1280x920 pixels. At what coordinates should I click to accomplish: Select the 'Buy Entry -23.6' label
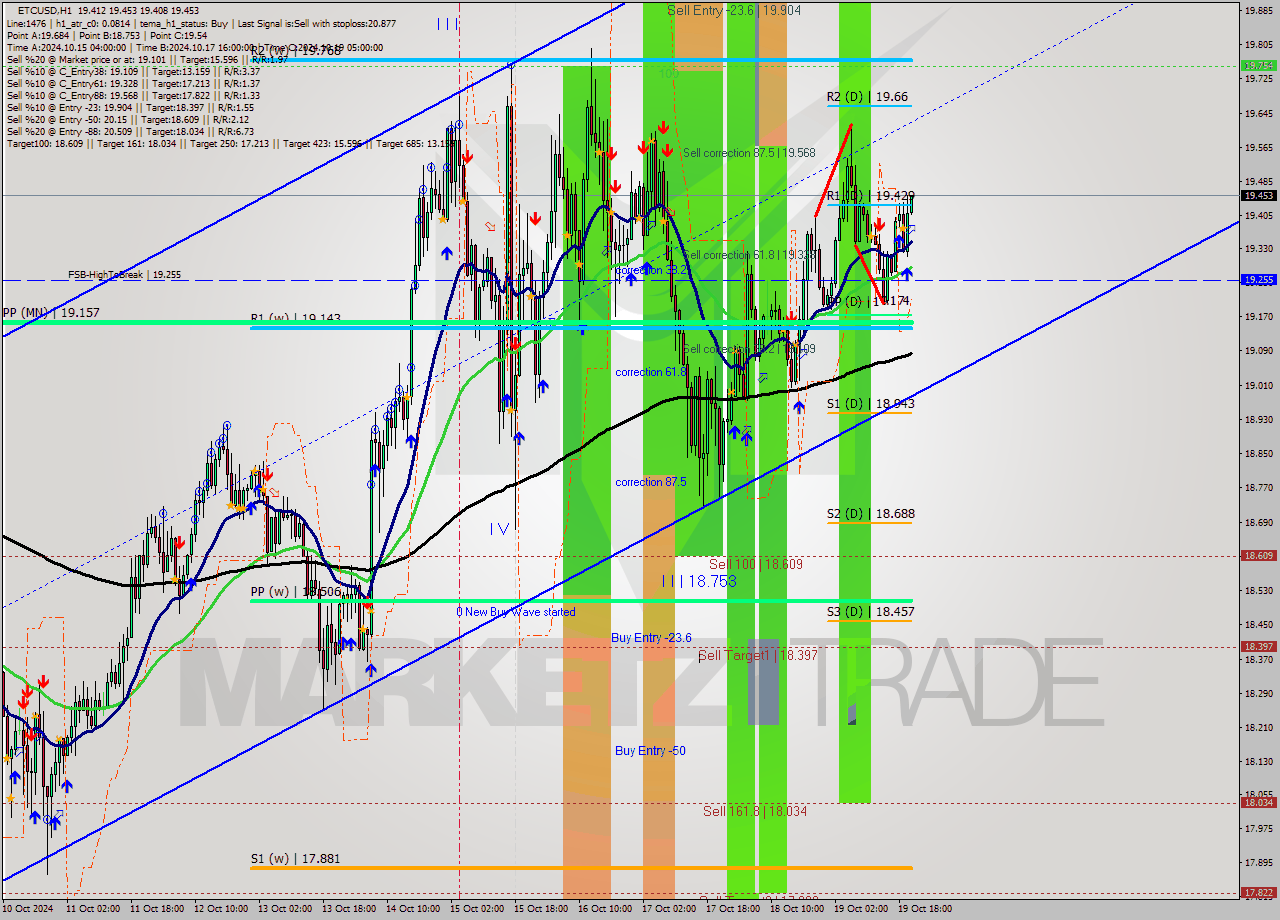[x=651, y=638]
